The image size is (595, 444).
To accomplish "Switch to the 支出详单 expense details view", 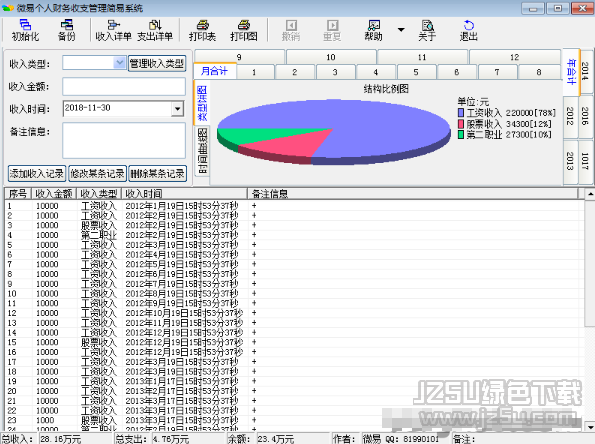I will 155,30.
